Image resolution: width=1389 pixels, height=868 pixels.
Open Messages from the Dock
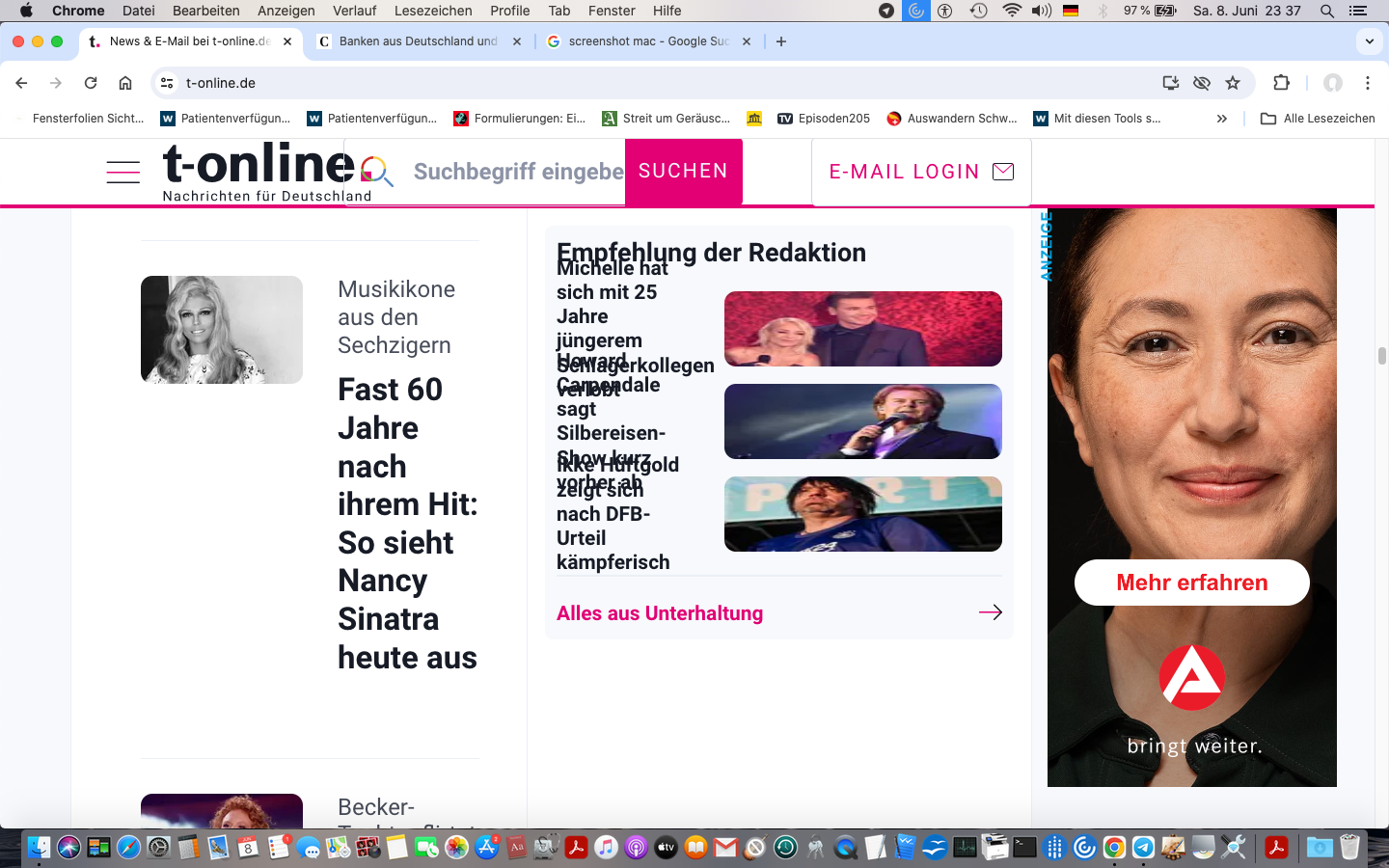click(x=308, y=848)
